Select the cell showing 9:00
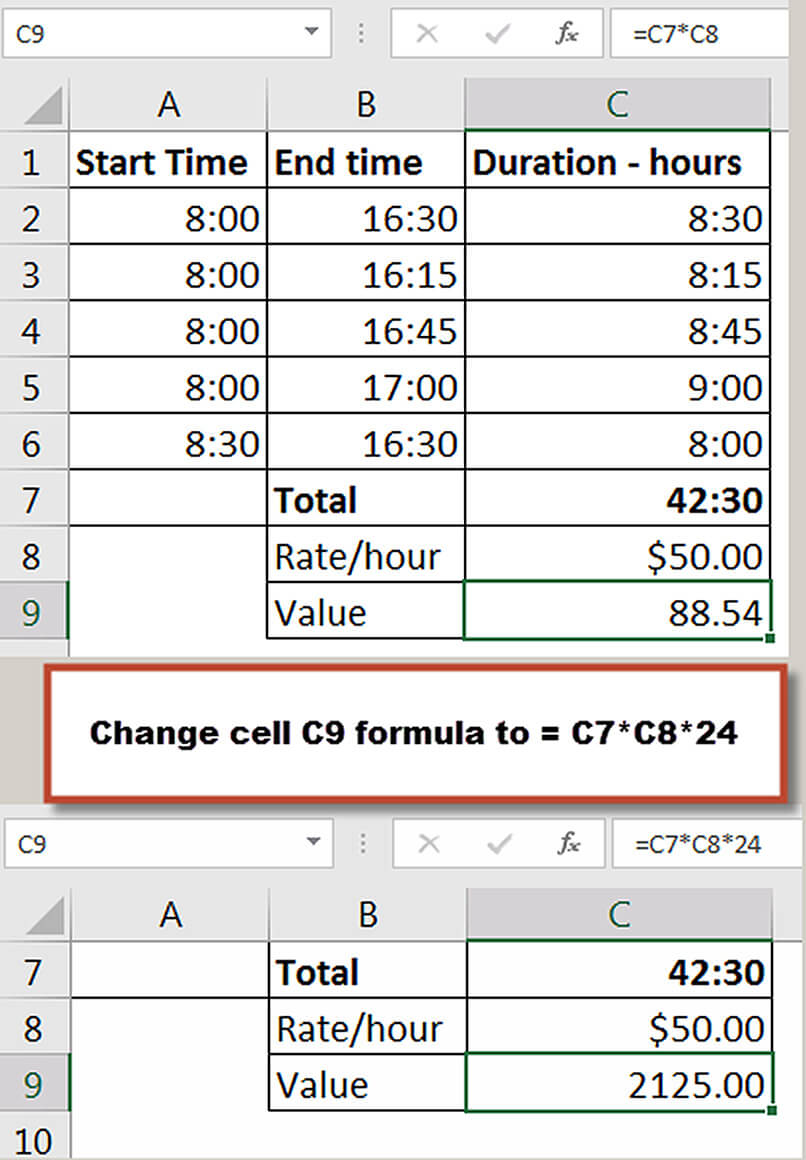806x1160 pixels. point(617,386)
